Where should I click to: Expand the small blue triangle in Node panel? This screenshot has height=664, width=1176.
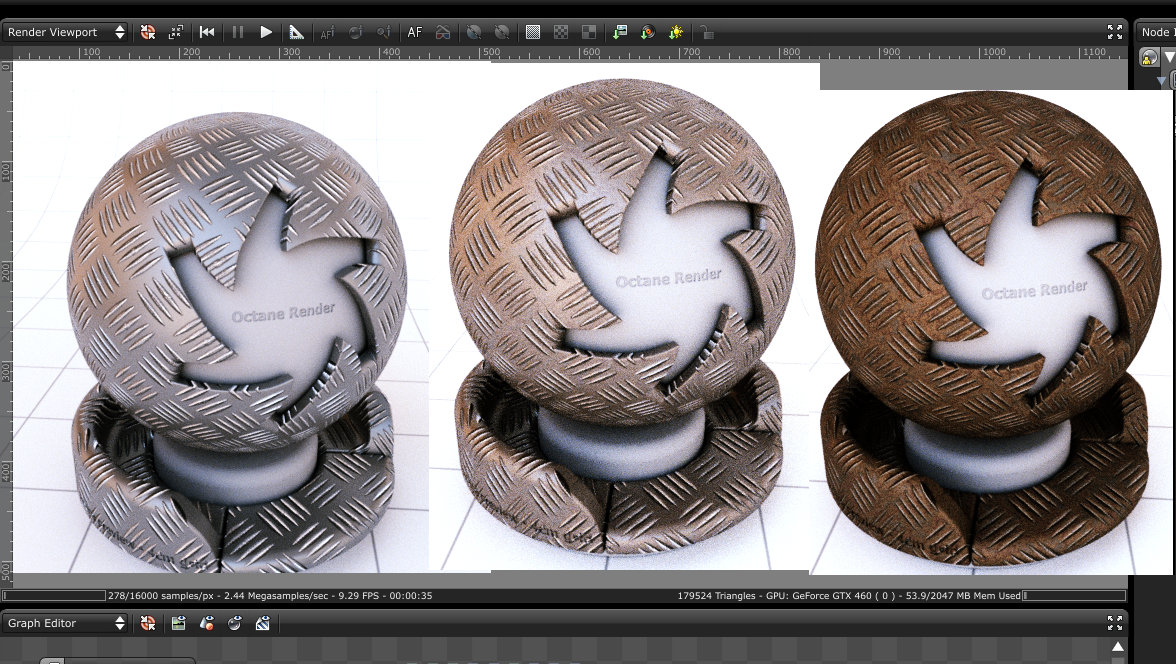click(x=1161, y=80)
